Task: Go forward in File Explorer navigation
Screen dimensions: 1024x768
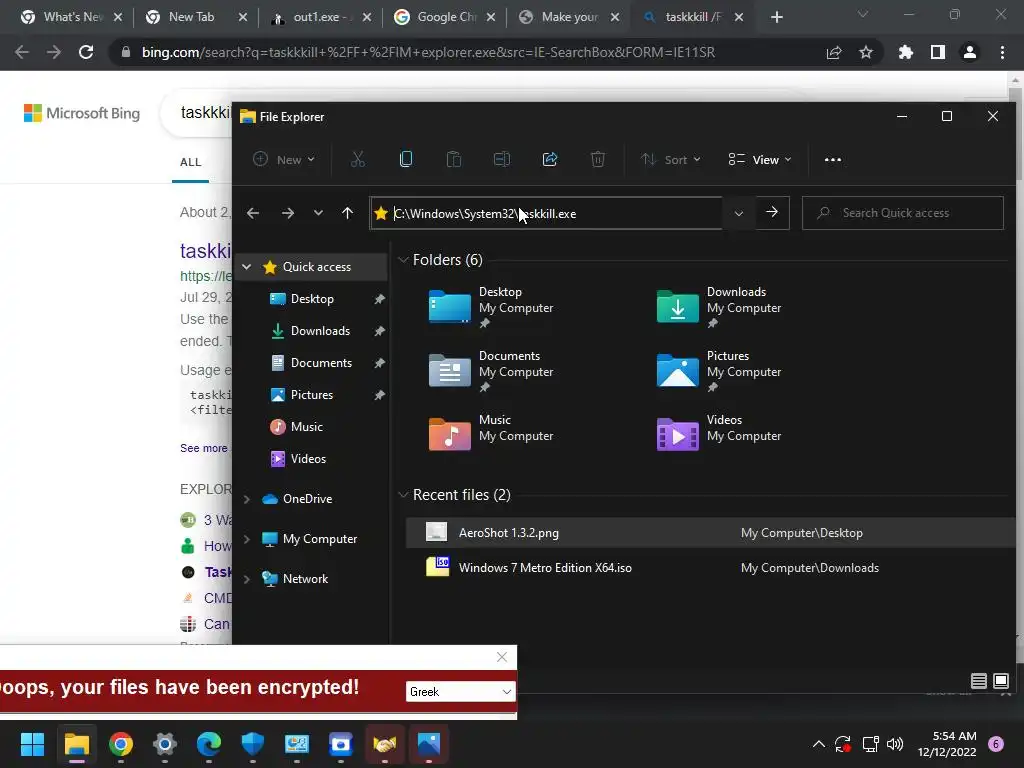Action: click(x=287, y=213)
